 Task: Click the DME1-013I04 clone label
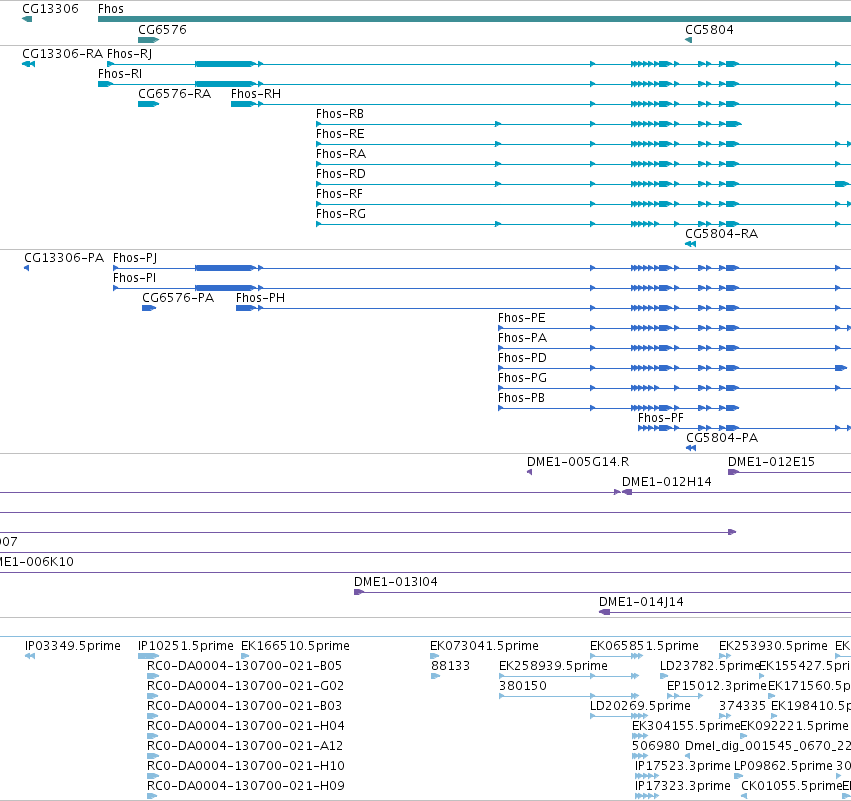pyautogui.click(x=396, y=582)
